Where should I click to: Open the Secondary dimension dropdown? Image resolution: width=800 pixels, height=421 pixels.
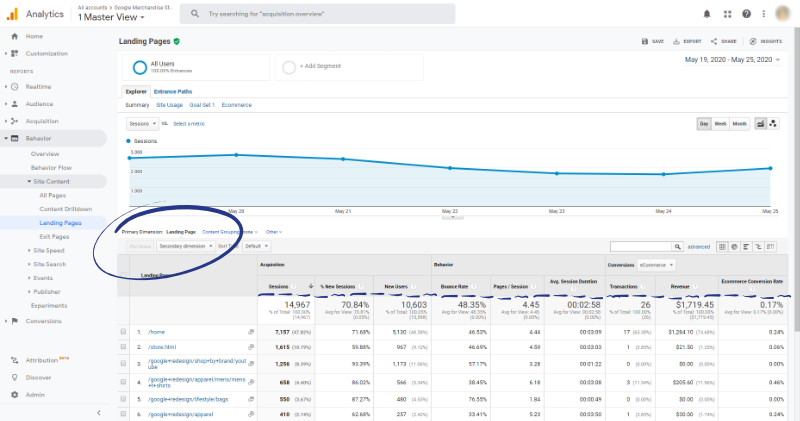coord(186,246)
